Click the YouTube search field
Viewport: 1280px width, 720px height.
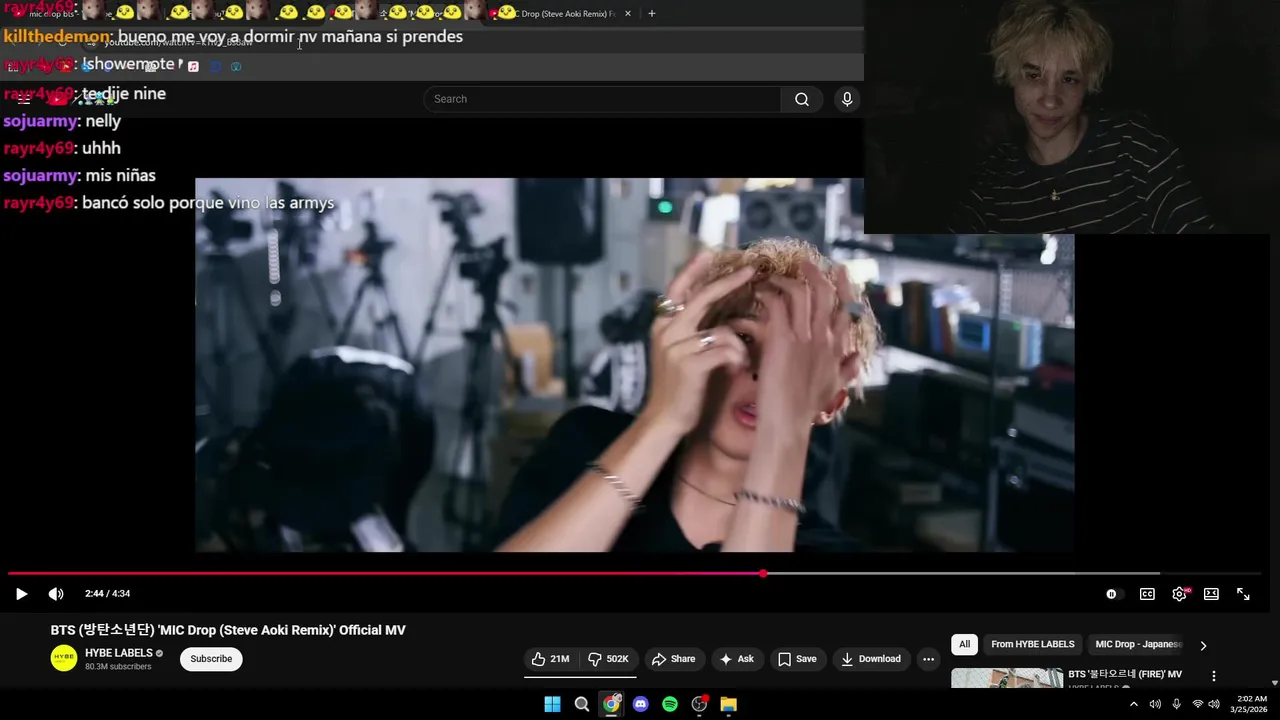tap(602, 99)
